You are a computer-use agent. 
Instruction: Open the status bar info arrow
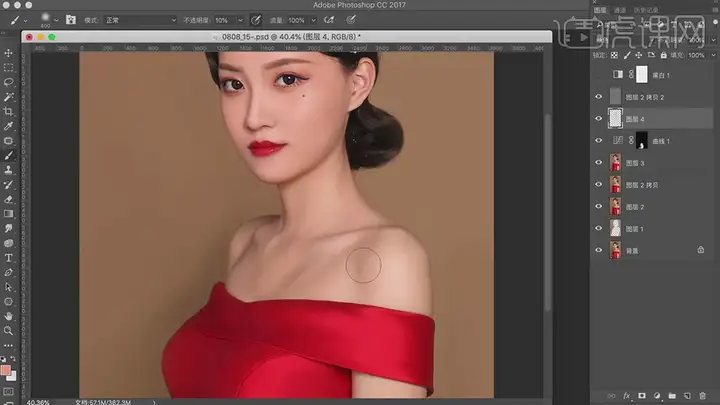tap(154, 402)
